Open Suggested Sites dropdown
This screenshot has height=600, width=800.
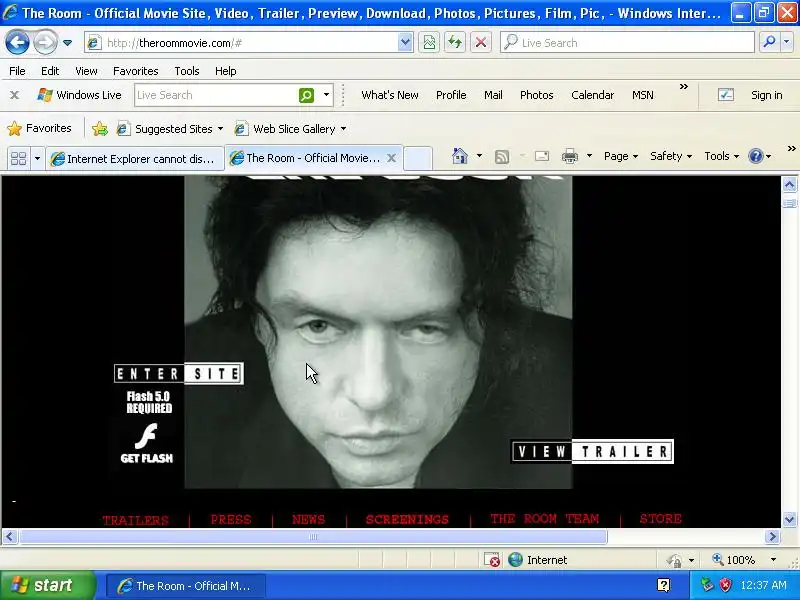[x=170, y=129]
